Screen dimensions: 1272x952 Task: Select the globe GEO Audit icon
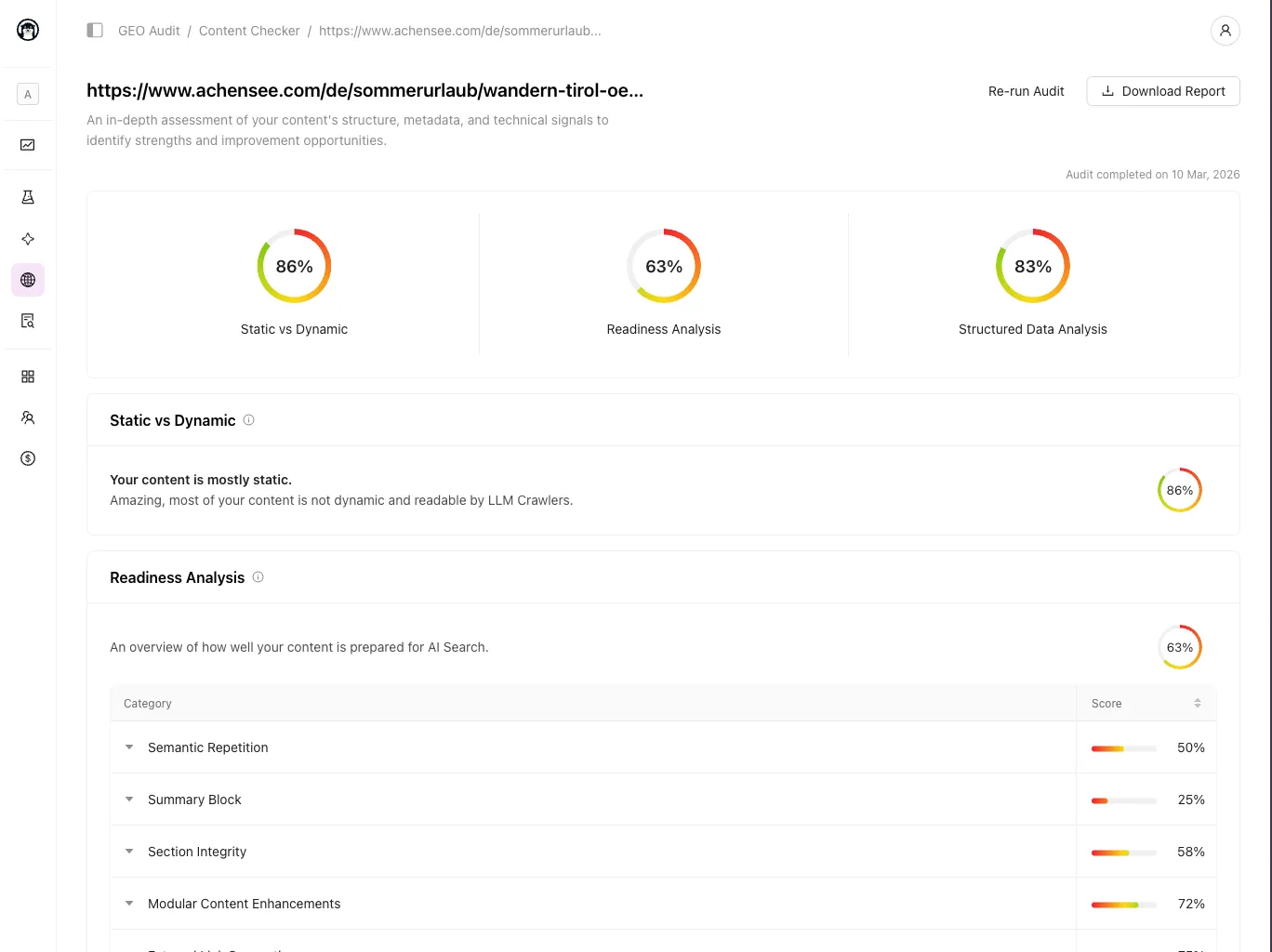pyautogui.click(x=28, y=280)
